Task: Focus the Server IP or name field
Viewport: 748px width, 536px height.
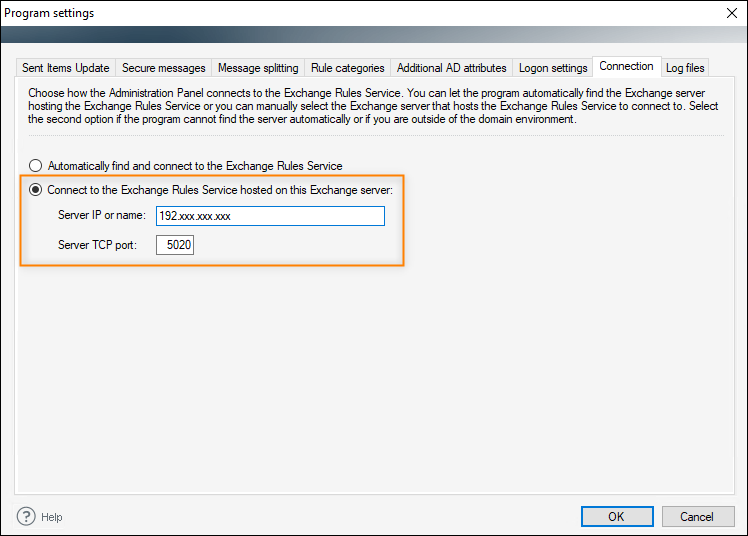Action: click(x=270, y=216)
